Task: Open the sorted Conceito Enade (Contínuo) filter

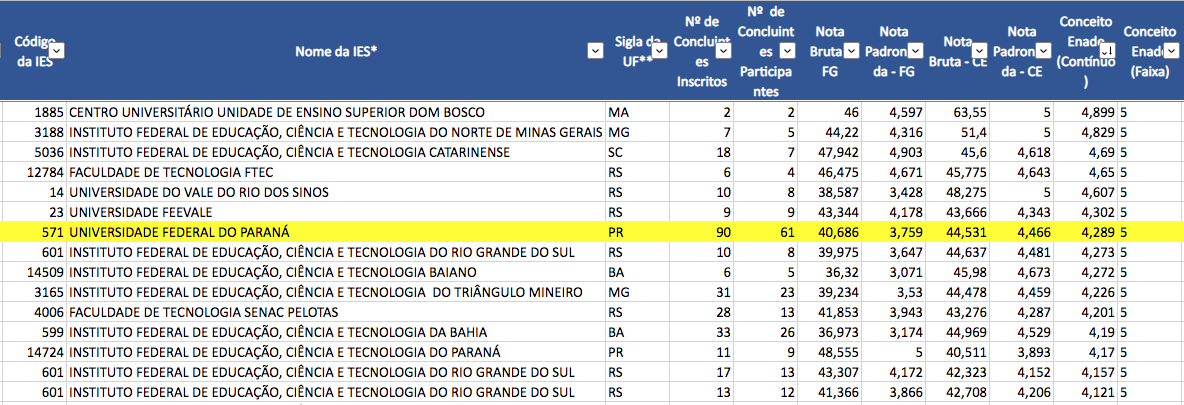Action: point(1107,50)
